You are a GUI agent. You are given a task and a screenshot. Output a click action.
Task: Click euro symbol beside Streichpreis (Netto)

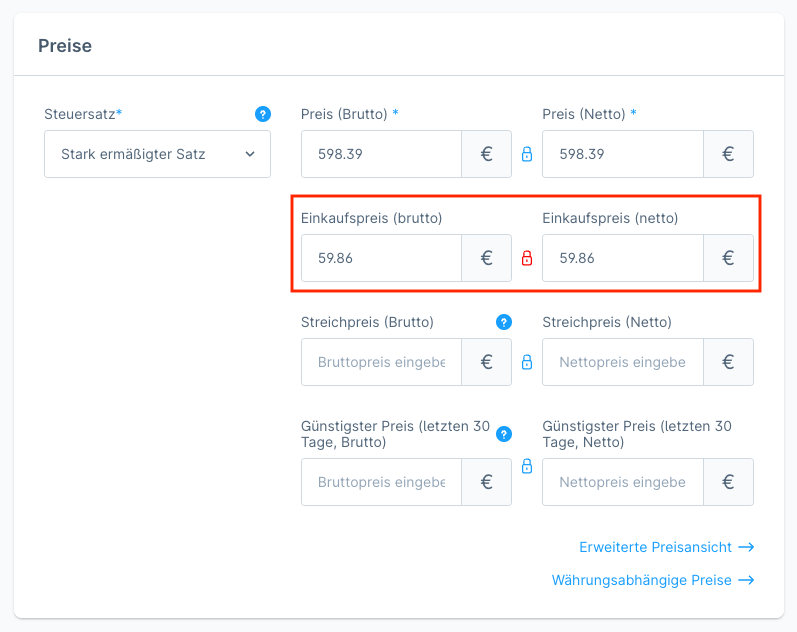click(x=728, y=362)
